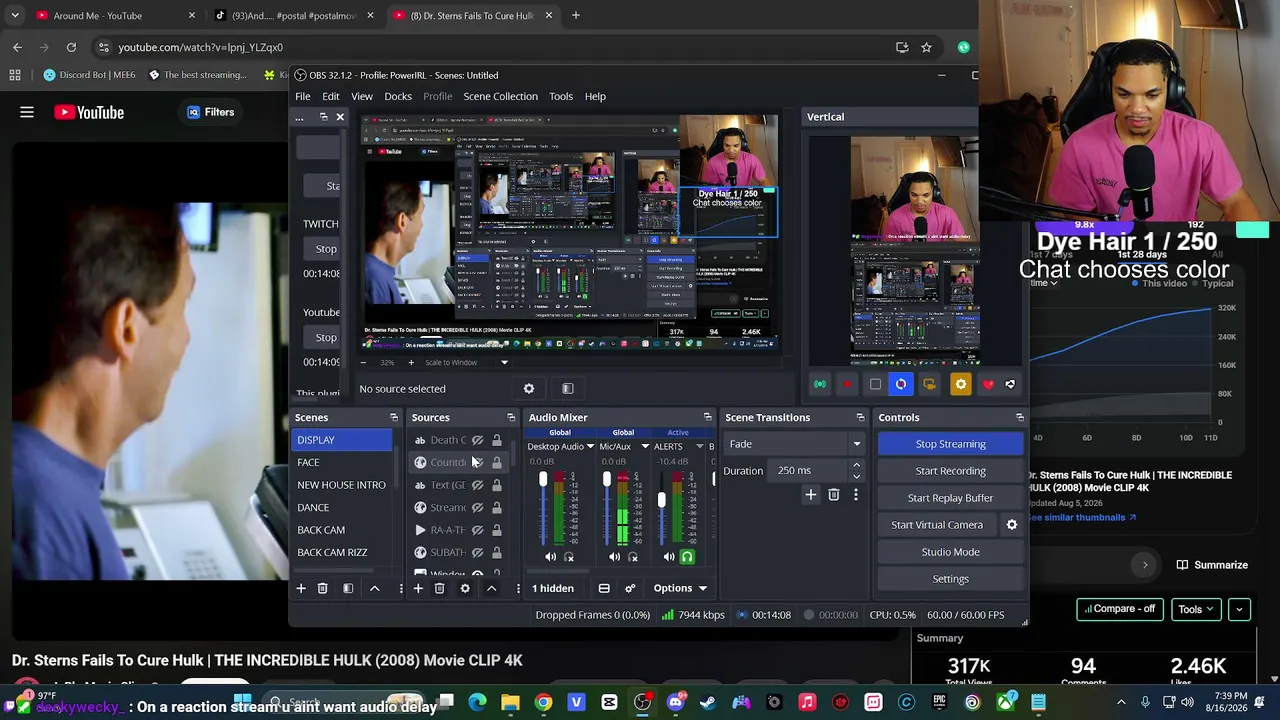Select the NEW HOUSE INTRO scene

click(341, 485)
